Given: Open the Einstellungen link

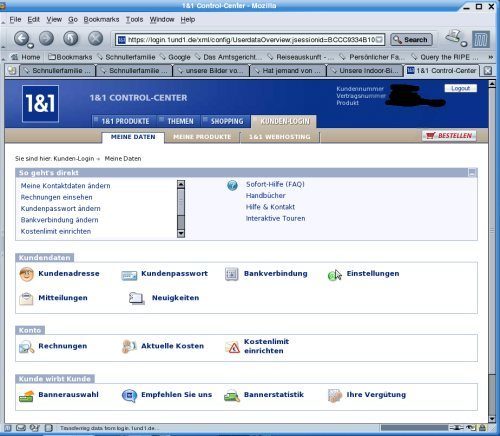Looking at the screenshot, I should 373,274.
